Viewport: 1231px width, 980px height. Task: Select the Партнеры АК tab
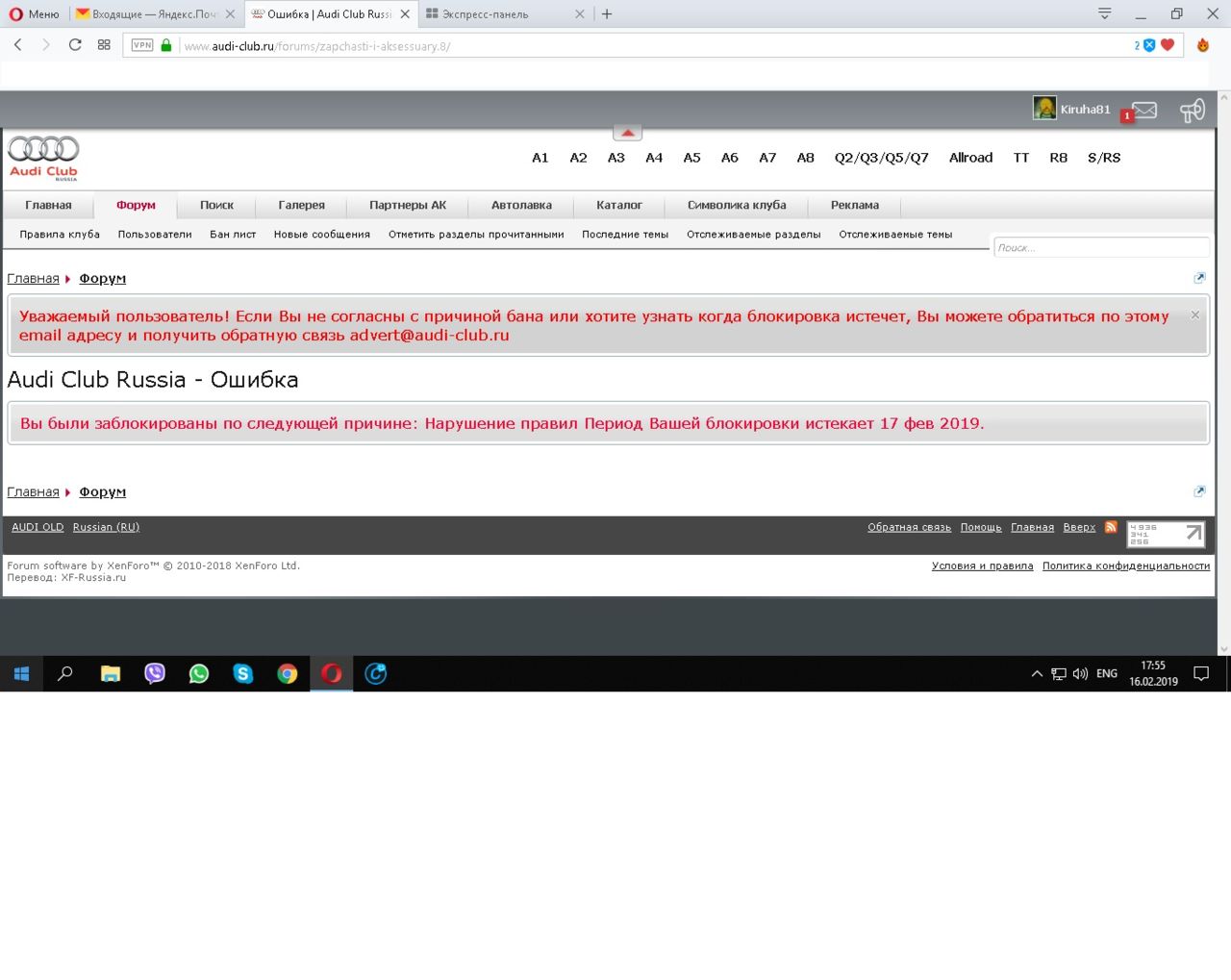pos(408,205)
